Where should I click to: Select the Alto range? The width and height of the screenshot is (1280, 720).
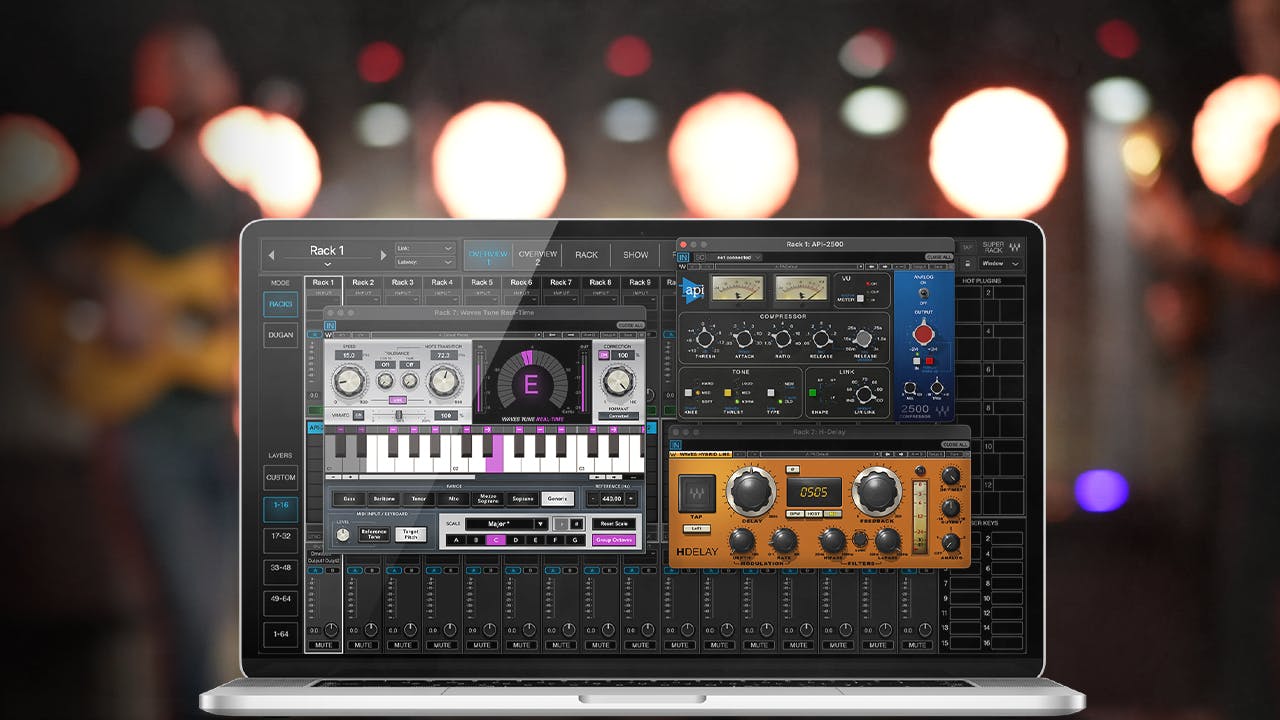pos(454,498)
